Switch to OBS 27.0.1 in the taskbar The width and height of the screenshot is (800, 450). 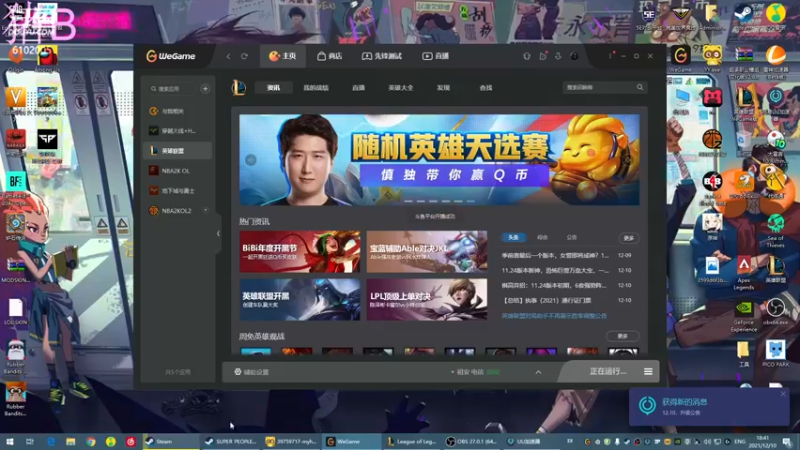point(472,441)
